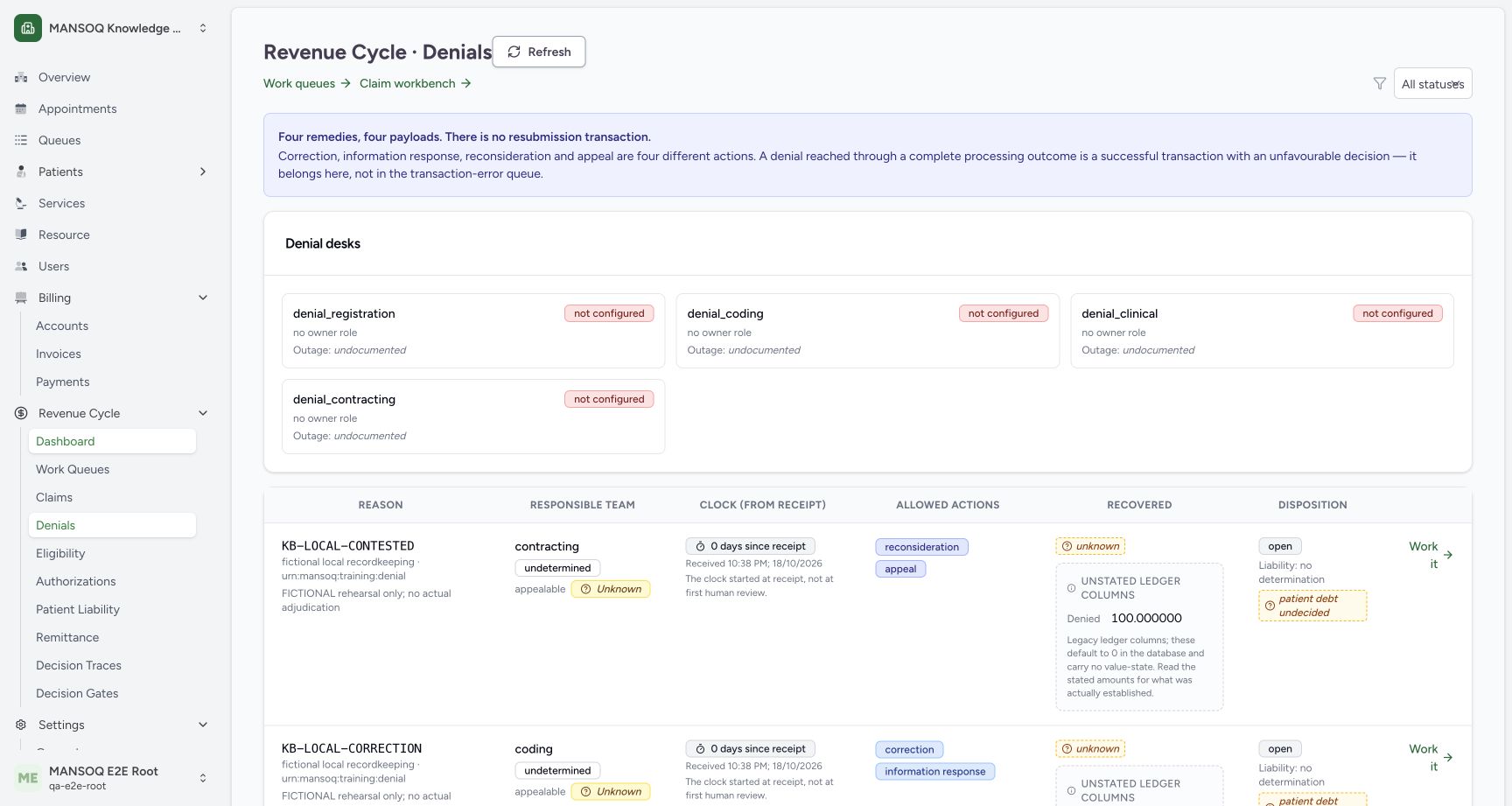This screenshot has height=806, width=1512.
Task: Click the Services sidebar icon
Action: (x=21, y=203)
